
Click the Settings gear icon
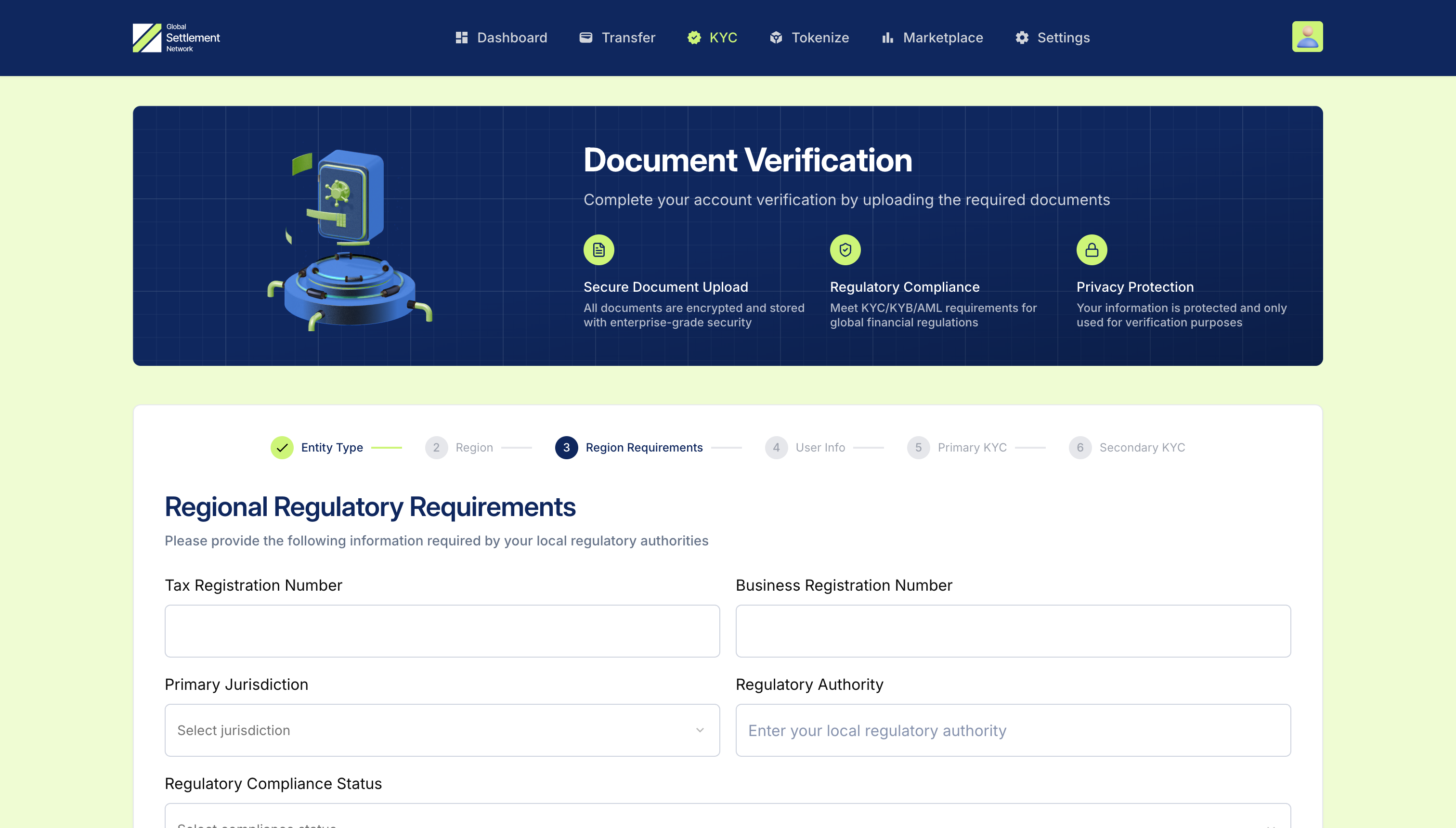[x=1022, y=38]
